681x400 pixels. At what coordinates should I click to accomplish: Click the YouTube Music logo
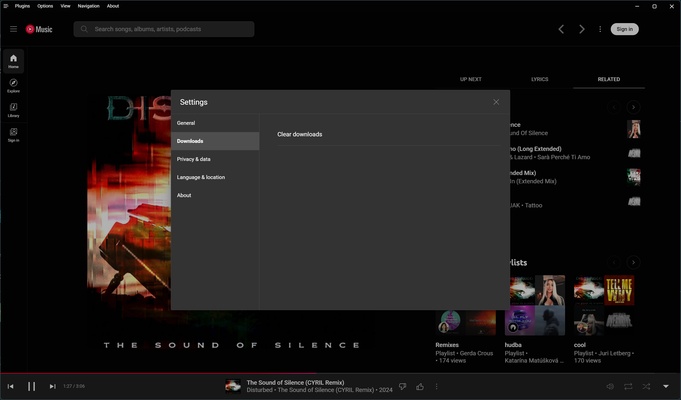pos(39,29)
